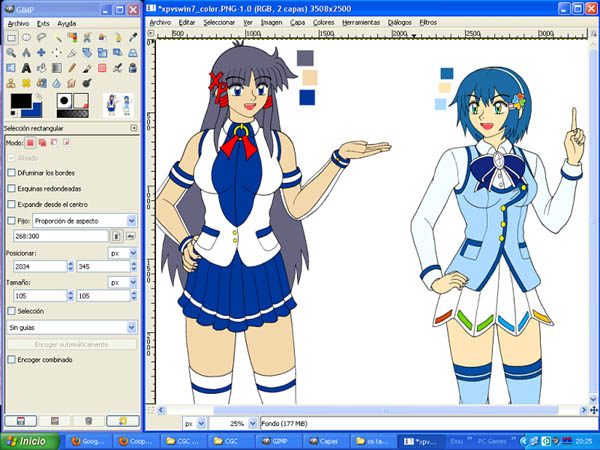Open the Archivo menu in the GIMP toolbox
Screen dimensions: 600x450
(x=18, y=24)
